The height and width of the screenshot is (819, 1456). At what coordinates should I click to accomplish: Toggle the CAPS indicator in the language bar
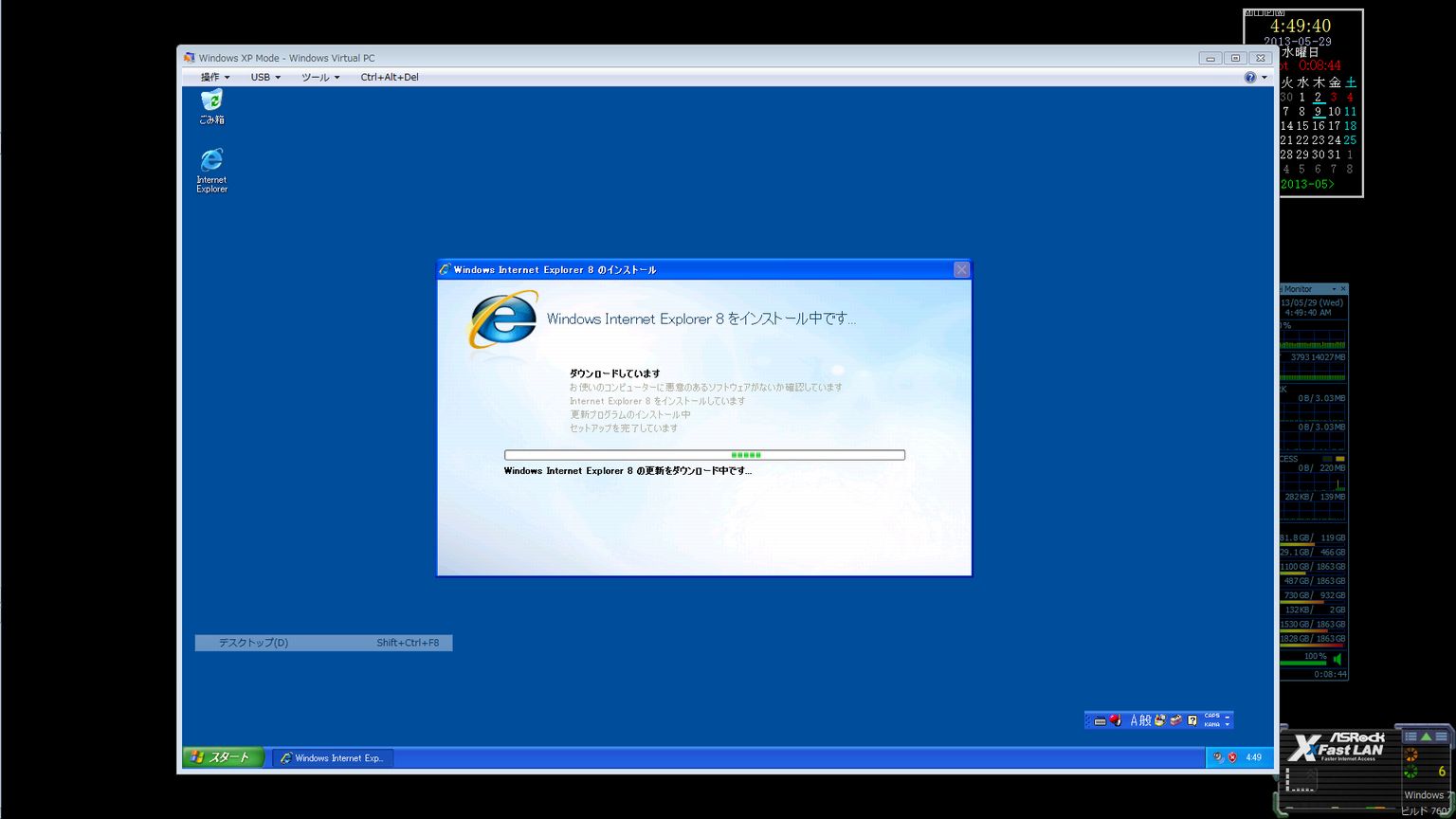1211,716
